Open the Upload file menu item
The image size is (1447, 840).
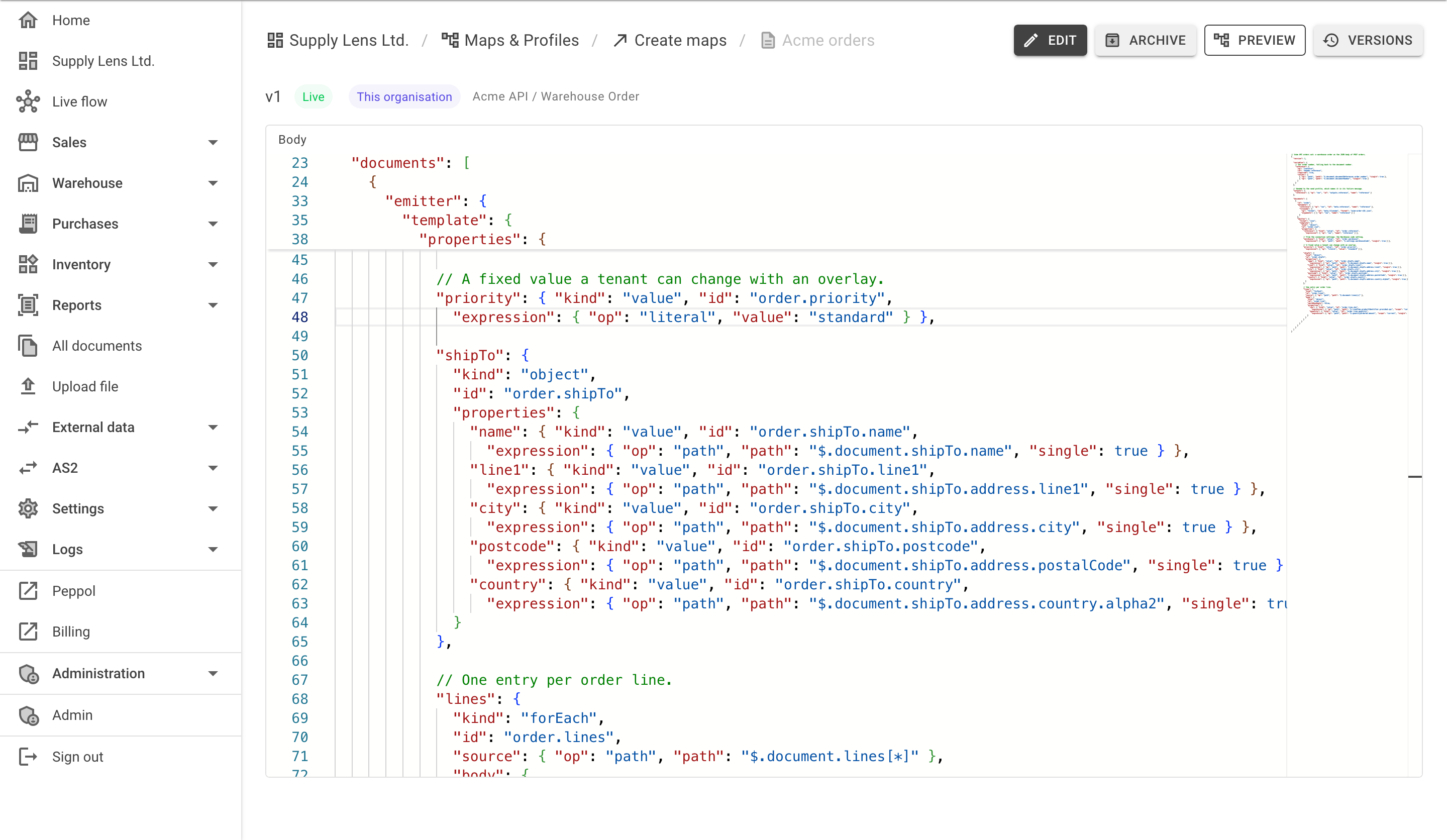click(121, 386)
